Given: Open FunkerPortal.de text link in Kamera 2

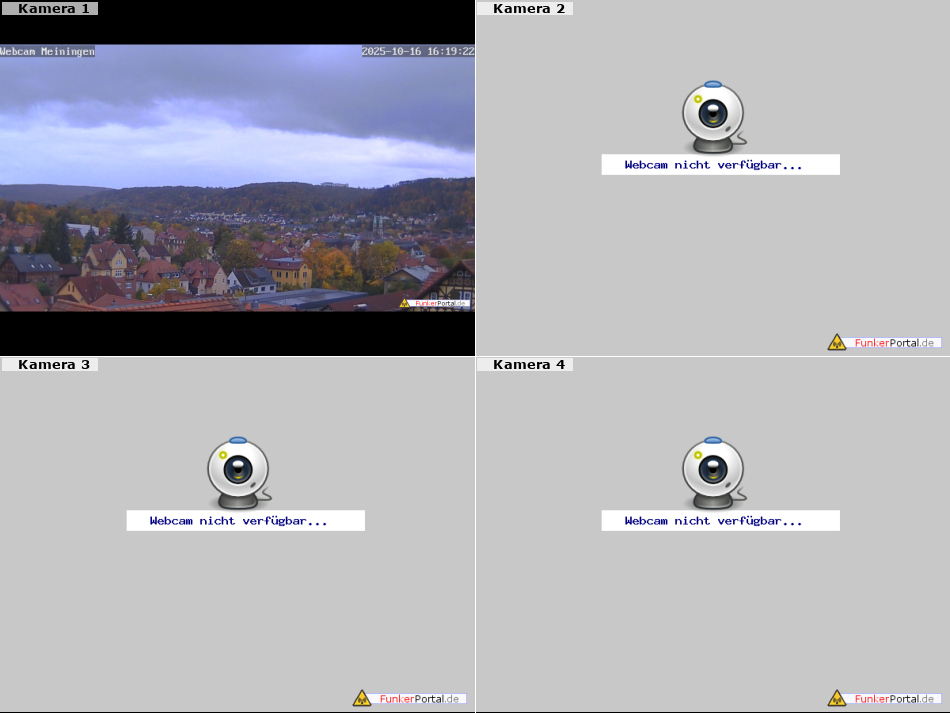Looking at the screenshot, I should click(895, 342).
